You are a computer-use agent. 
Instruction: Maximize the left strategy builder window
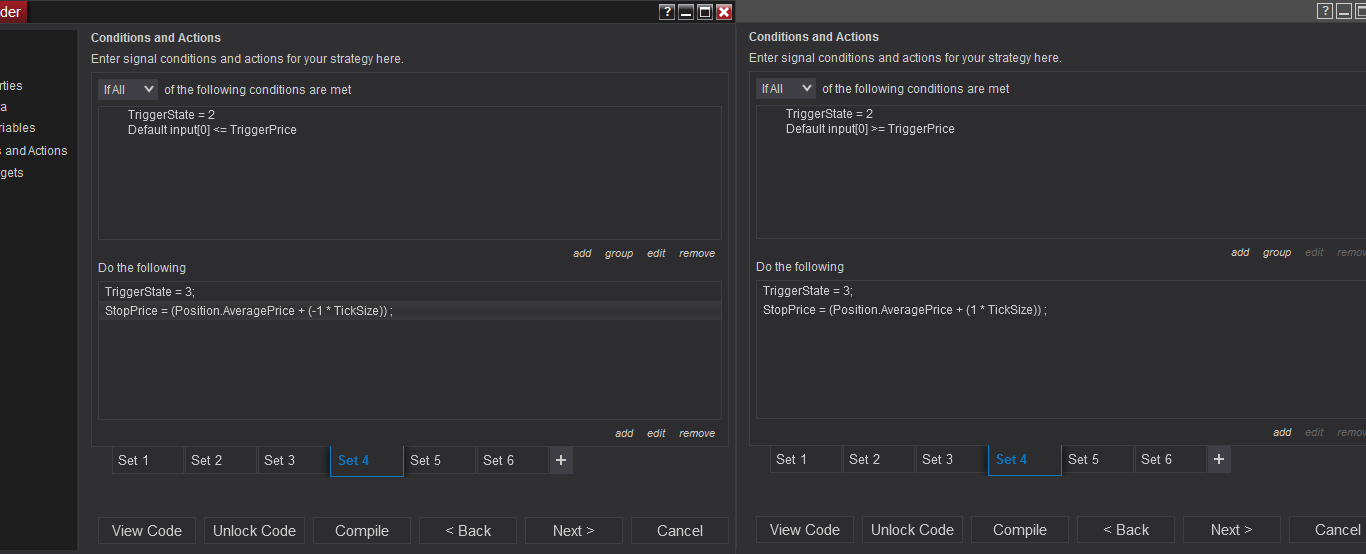(705, 12)
